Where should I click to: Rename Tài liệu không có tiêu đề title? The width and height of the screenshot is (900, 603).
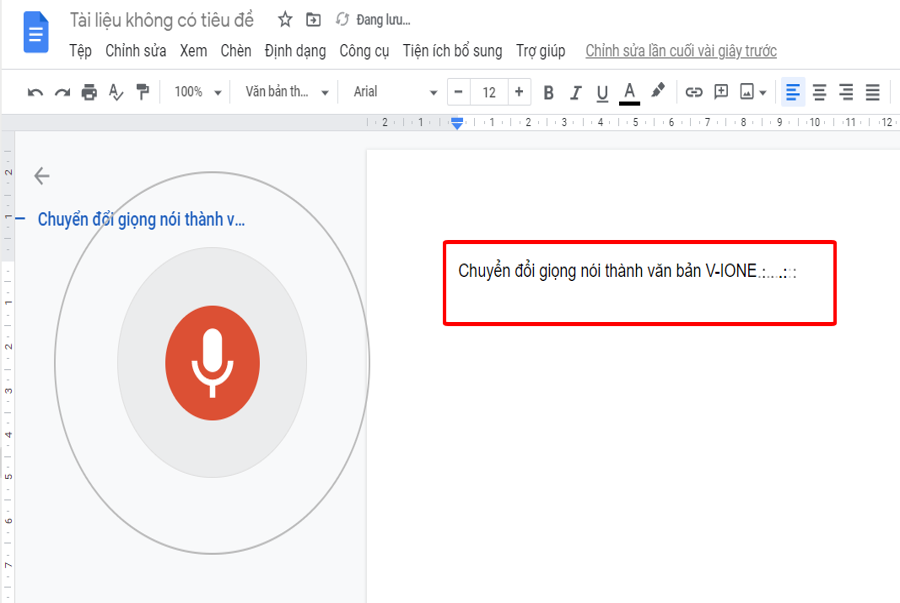point(161,20)
